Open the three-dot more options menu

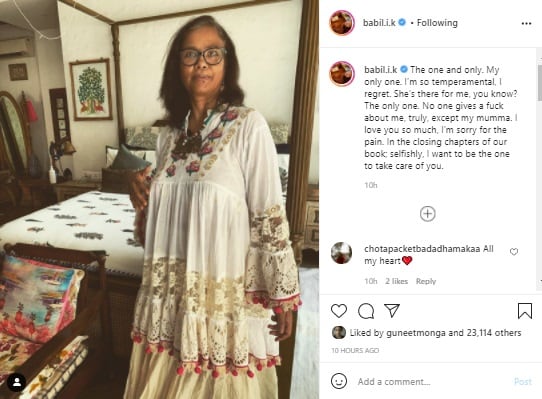(526, 23)
